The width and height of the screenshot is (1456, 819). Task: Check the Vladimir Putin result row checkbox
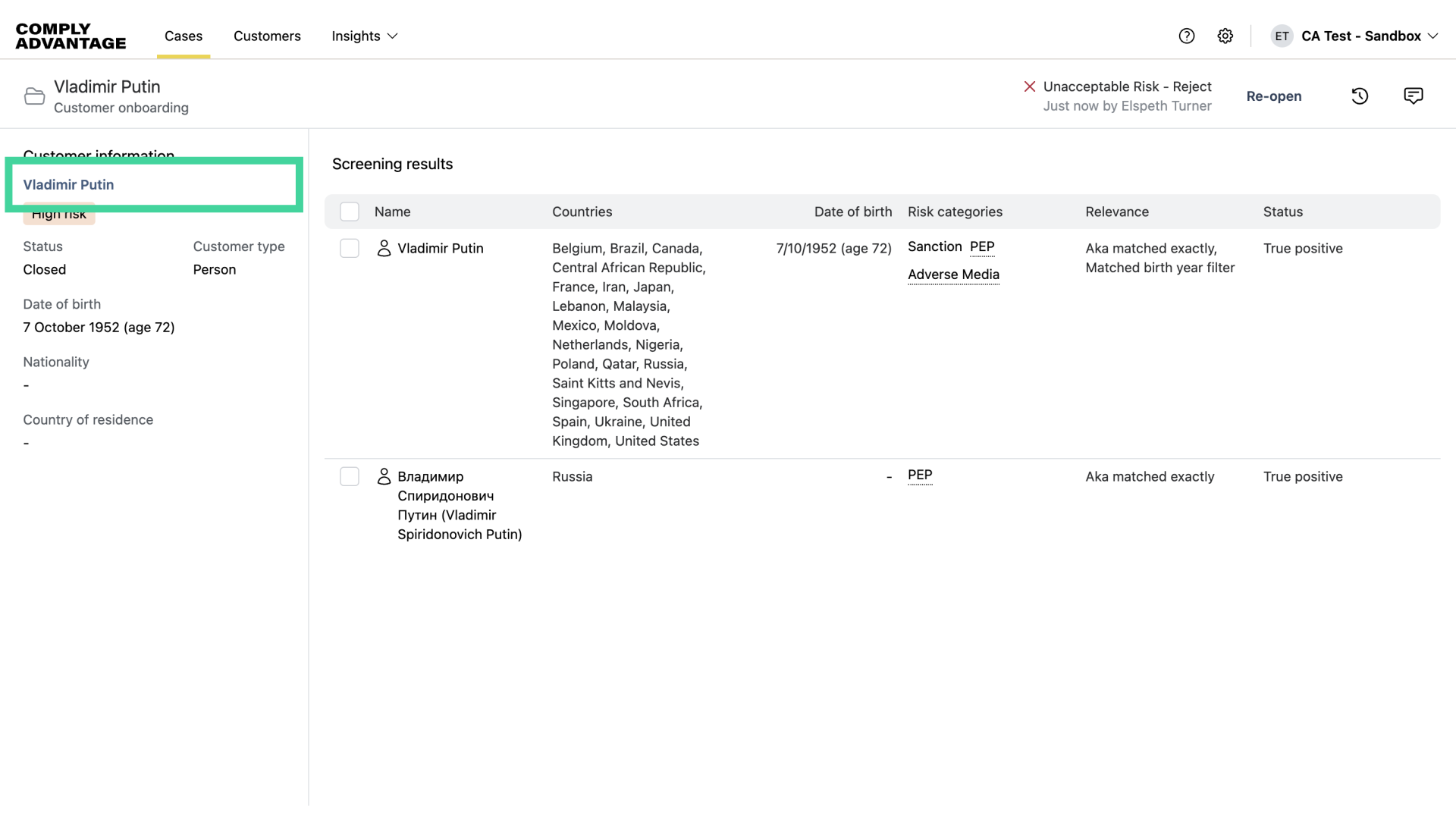coord(350,248)
